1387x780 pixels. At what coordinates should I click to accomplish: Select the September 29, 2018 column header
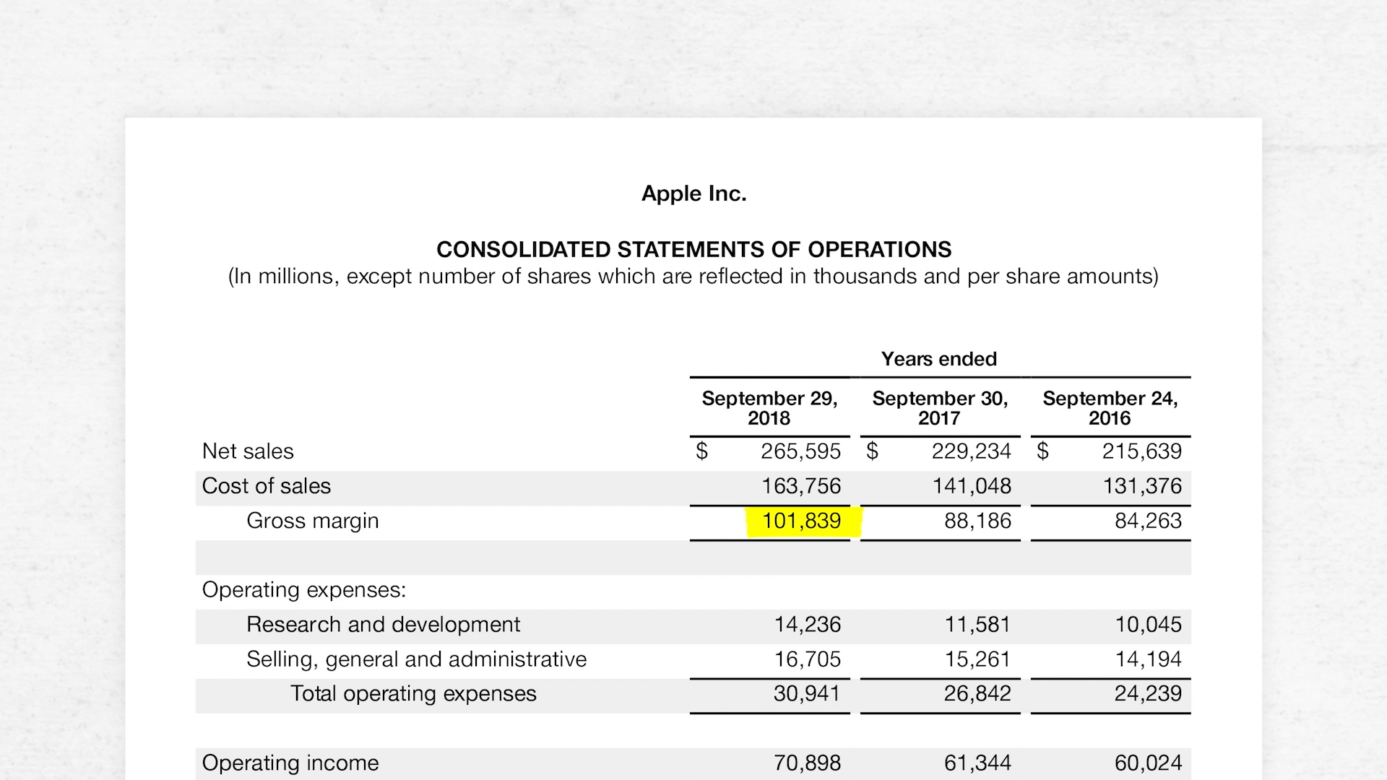point(769,408)
